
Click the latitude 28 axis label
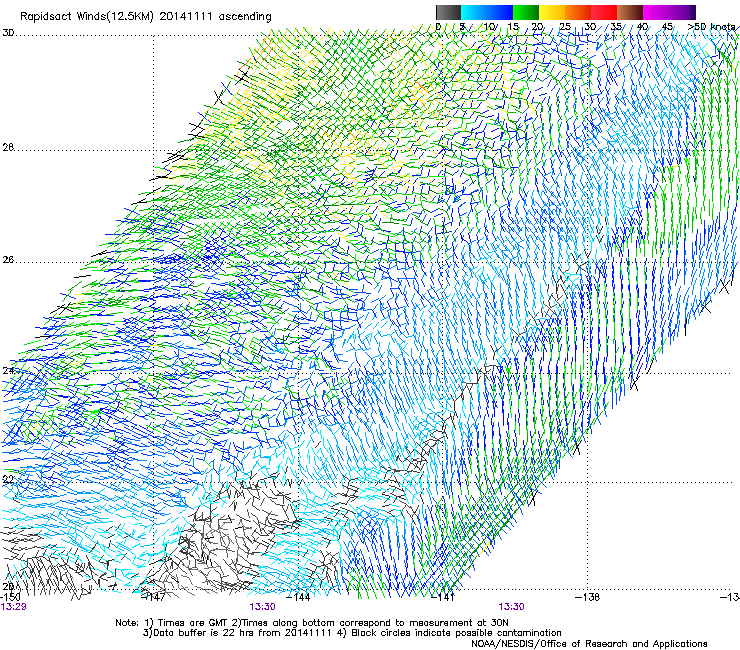8,147
